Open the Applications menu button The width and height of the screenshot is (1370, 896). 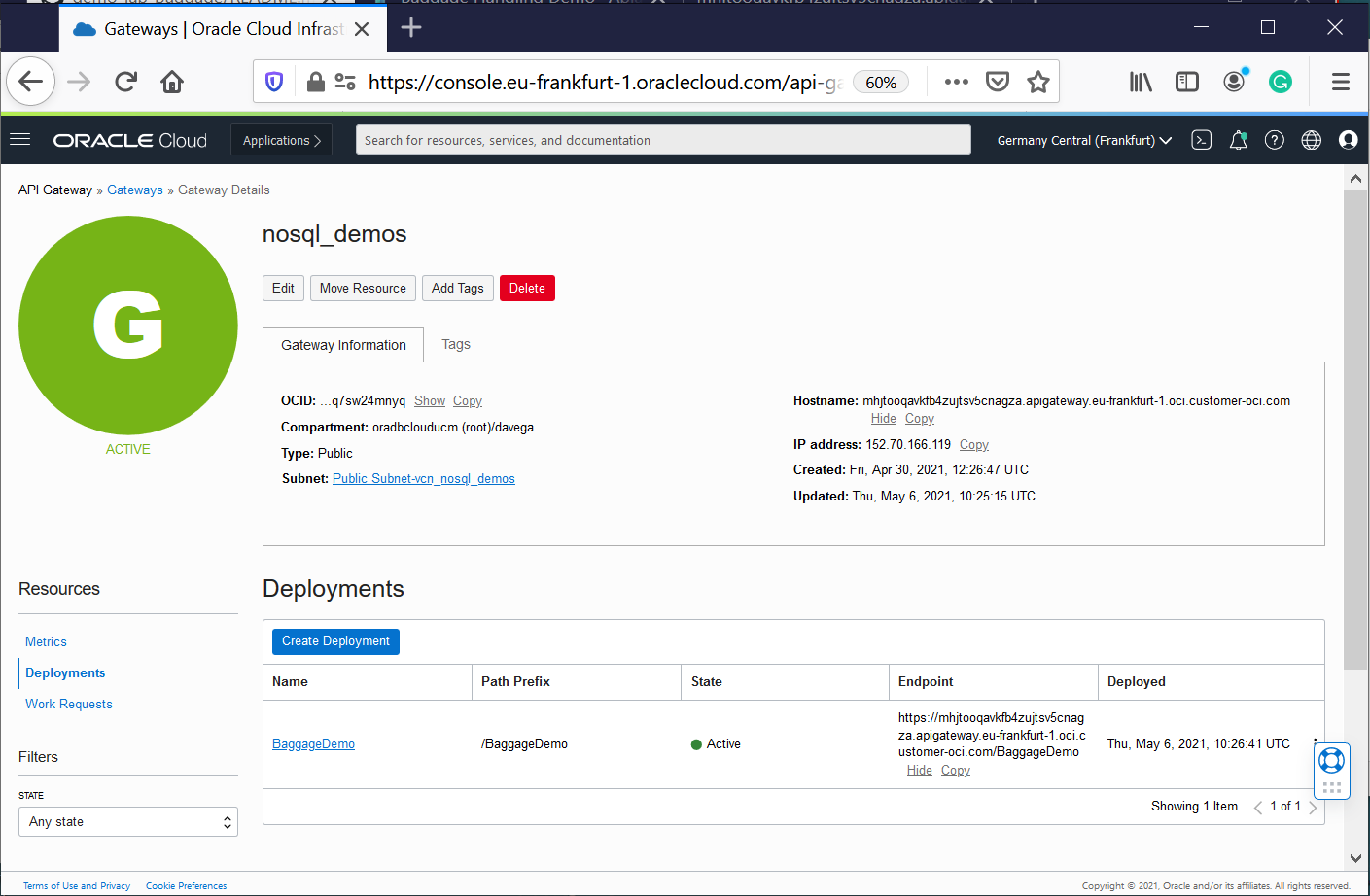(x=282, y=140)
